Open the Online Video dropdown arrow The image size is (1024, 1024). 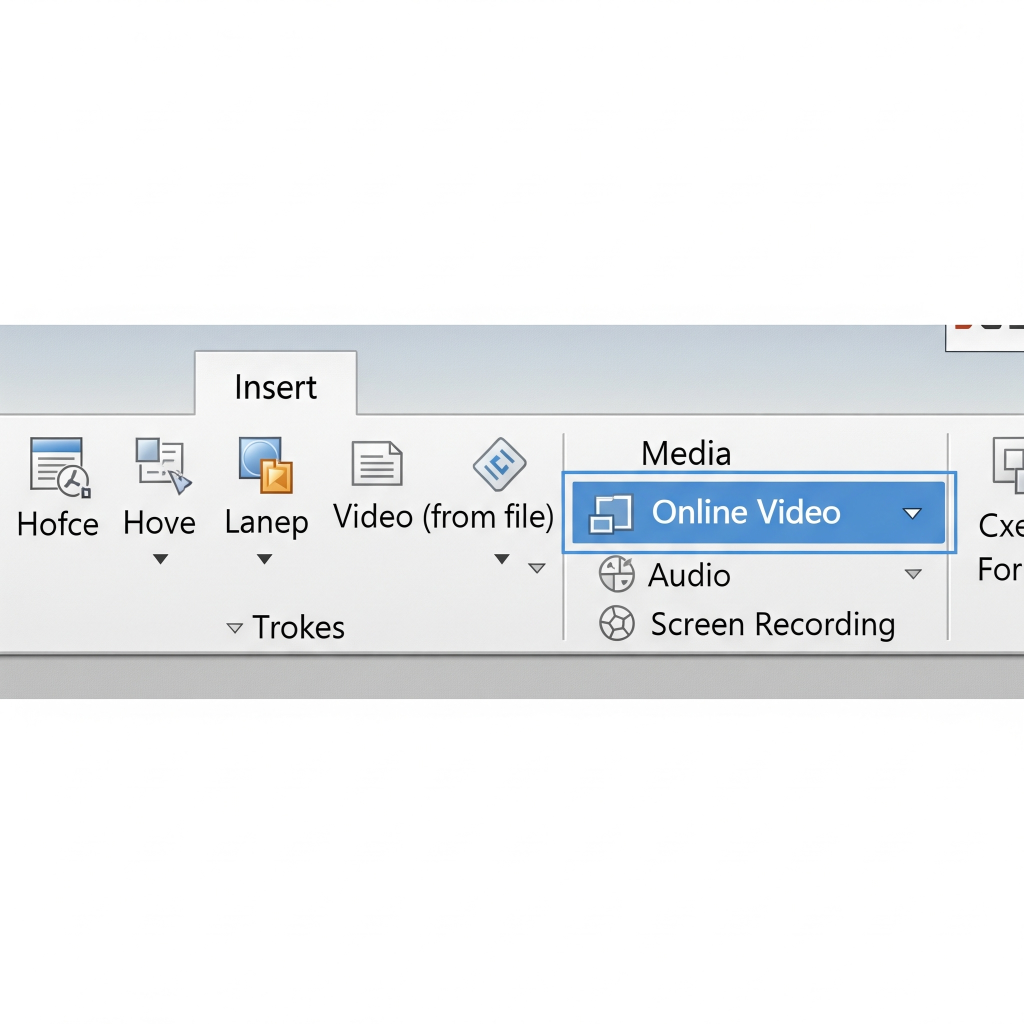(912, 513)
